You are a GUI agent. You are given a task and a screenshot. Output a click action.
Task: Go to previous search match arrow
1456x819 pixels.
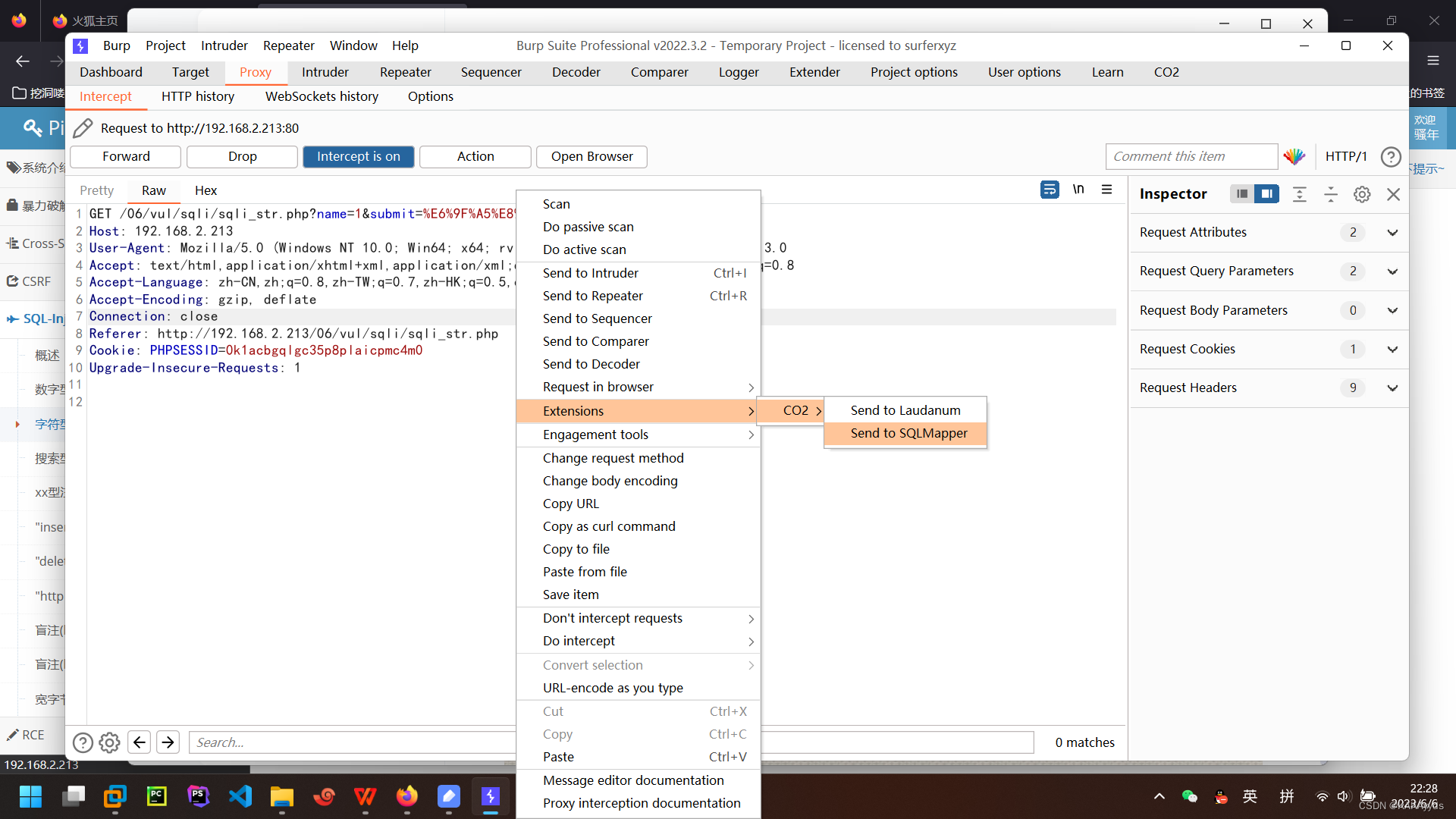(x=140, y=742)
